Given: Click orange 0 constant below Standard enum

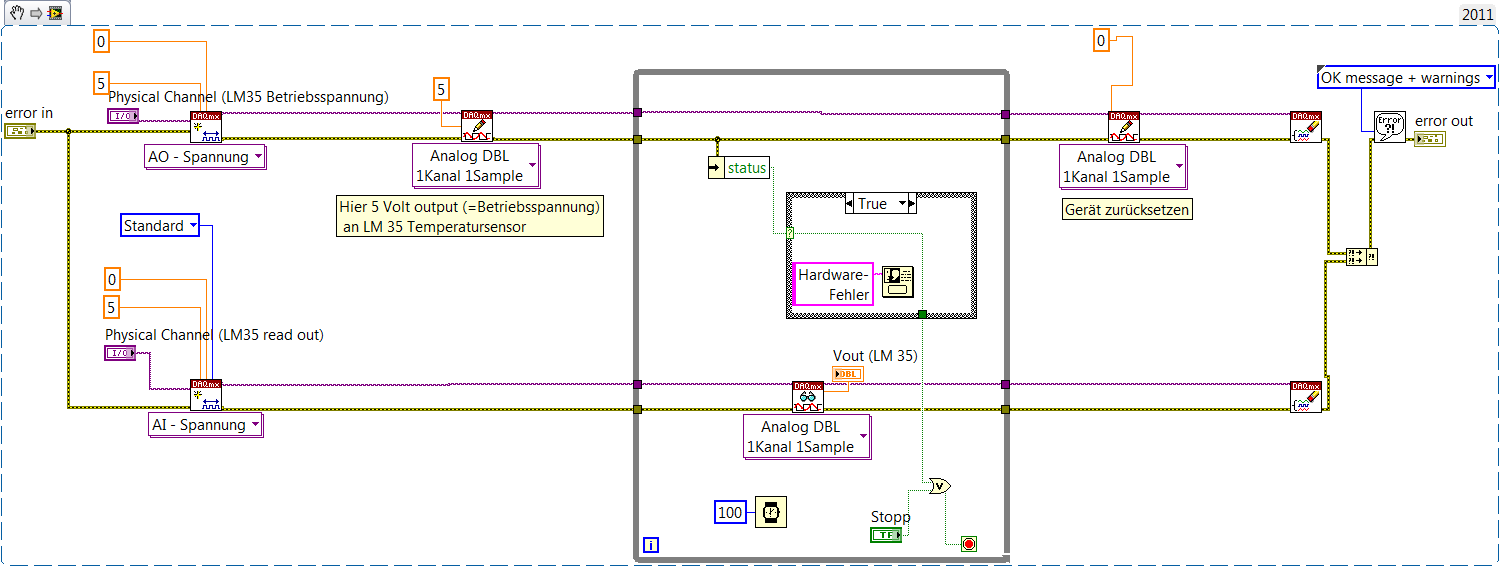Looking at the screenshot, I should pyautogui.click(x=114, y=279).
